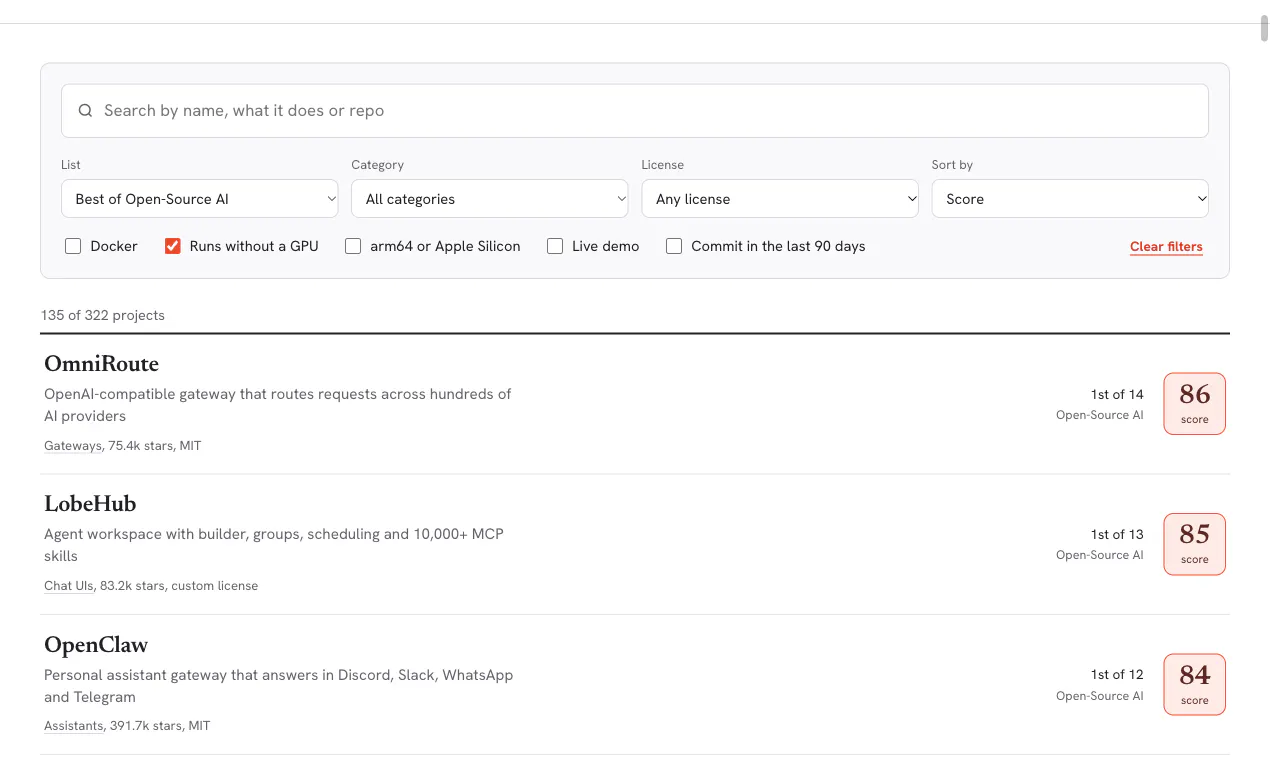The width and height of the screenshot is (1270, 760).
Task: Open the Any license dropdown
Action: click(x=780, y=199)
